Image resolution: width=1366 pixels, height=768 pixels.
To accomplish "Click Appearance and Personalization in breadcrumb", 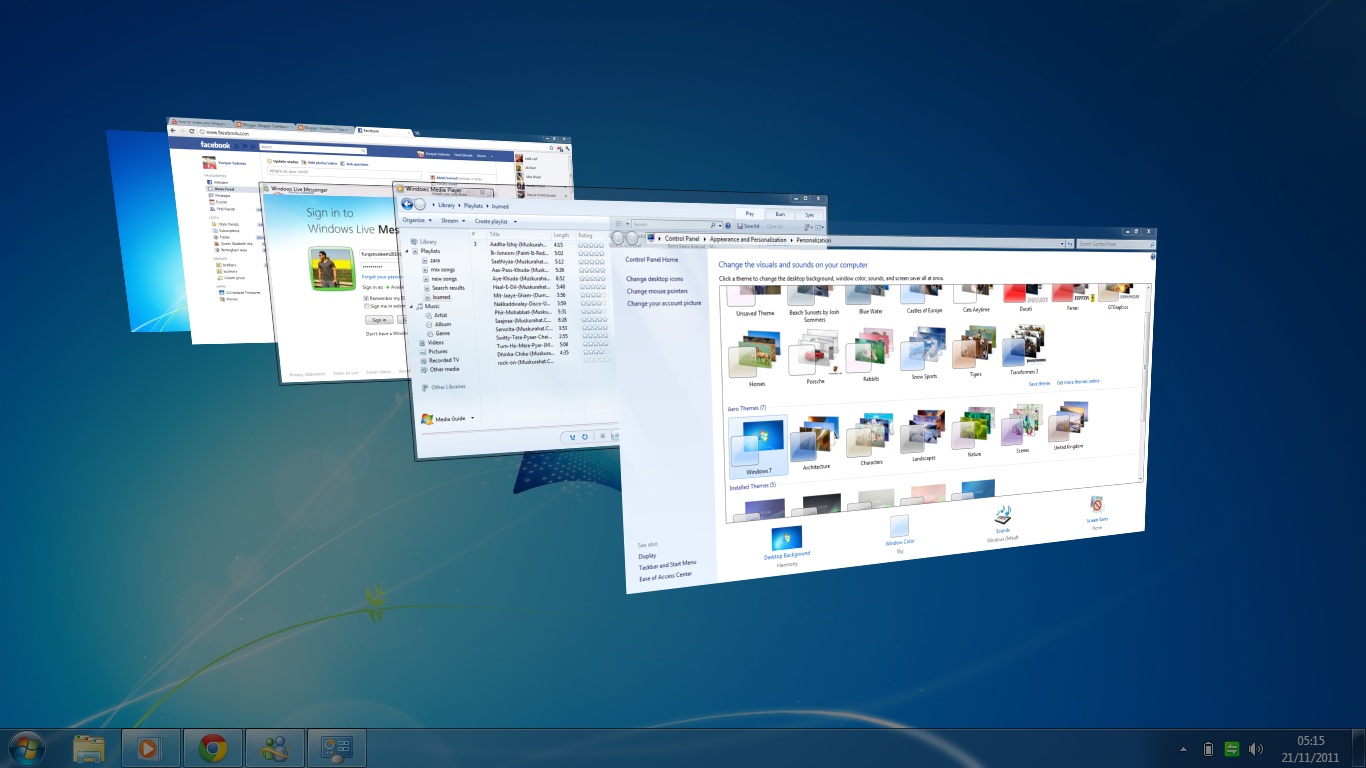I will click(x=749, y=240).
